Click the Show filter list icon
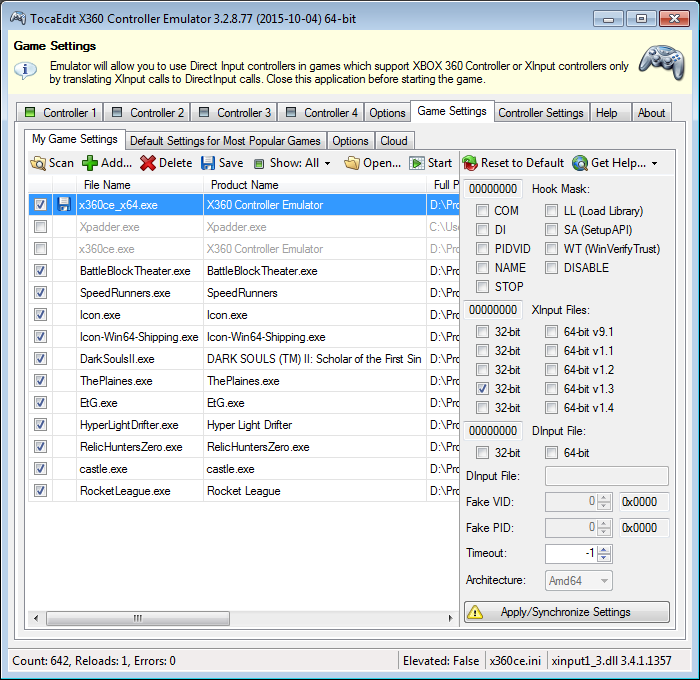This screenshot has height=680, width=700. click(x=259, y=164)
